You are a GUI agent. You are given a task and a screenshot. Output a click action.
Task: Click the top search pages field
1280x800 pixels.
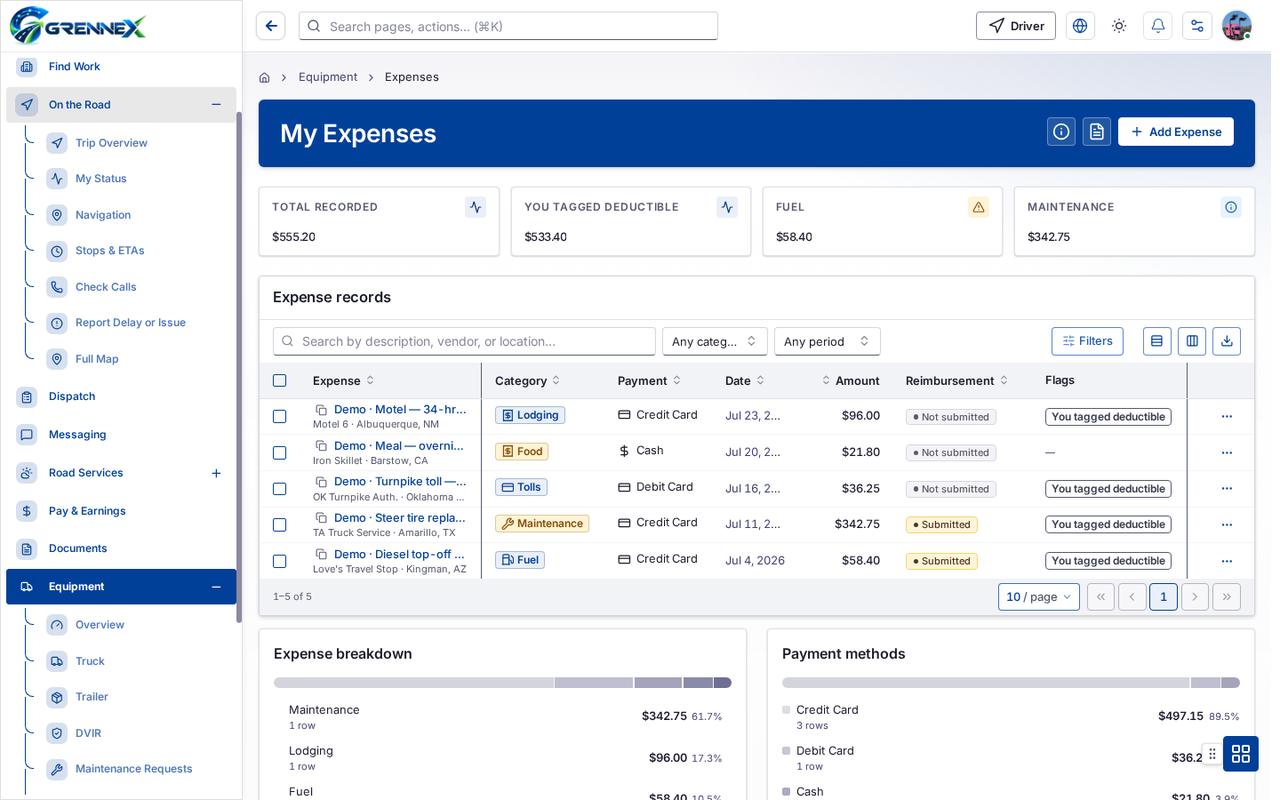tap(508, 26)
